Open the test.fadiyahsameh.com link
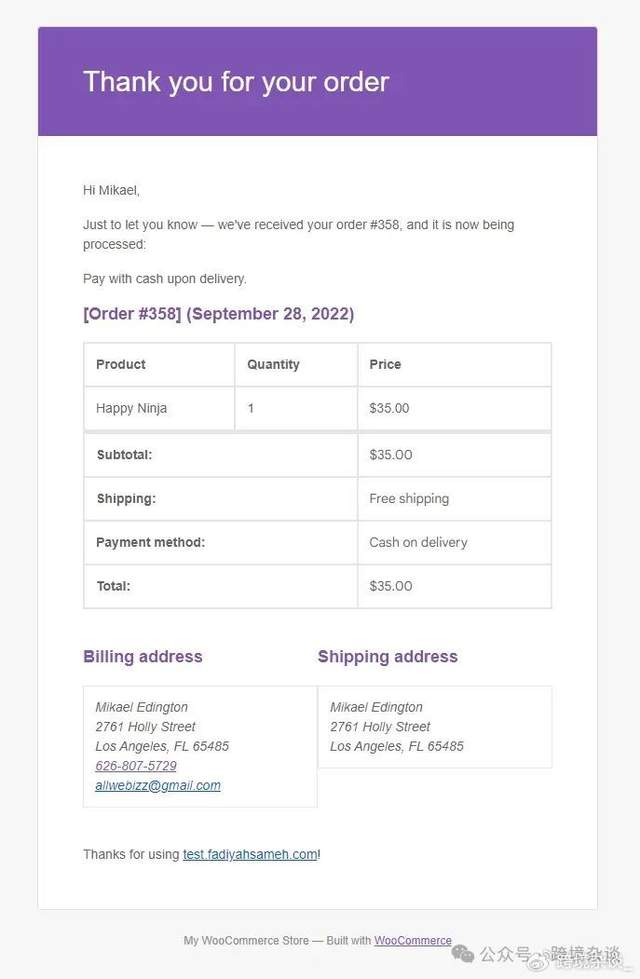Screen dimensions: 640x979 [x=250, y=854]
